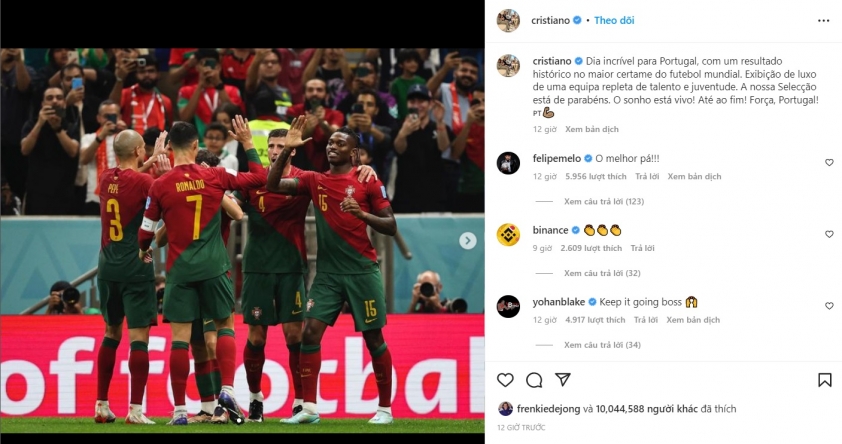Go to next photo with carousel arrow

[x=467, y=241]
